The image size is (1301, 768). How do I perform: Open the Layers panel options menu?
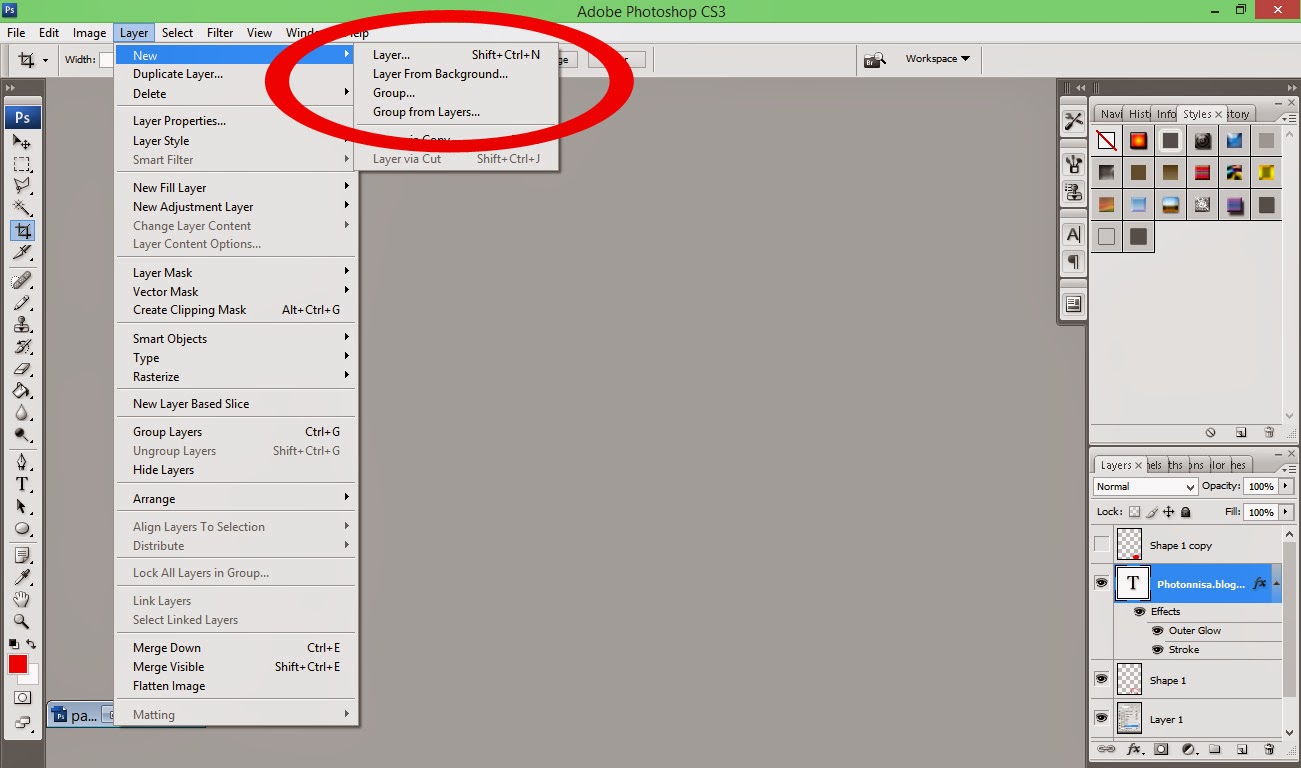pyautogui.click(x=1288, y=469)
